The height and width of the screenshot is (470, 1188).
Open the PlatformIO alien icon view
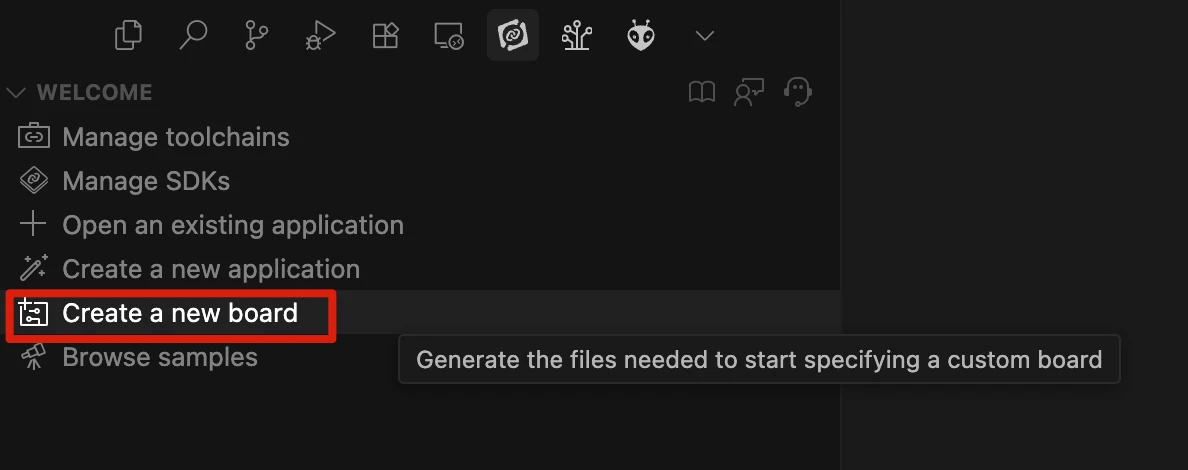pyautogui.click(x=641, y=36)
